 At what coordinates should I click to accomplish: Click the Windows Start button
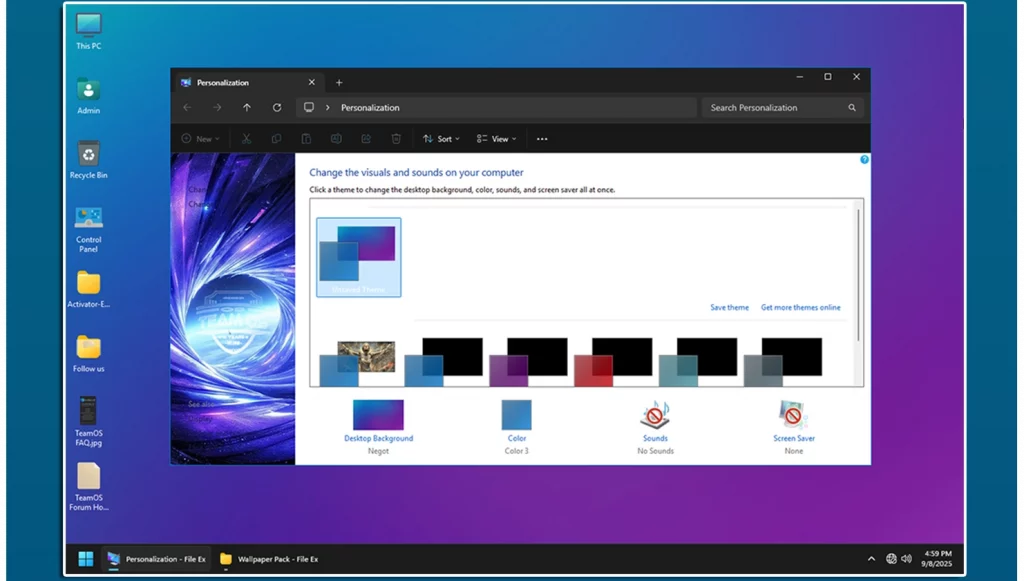point(86,559)
